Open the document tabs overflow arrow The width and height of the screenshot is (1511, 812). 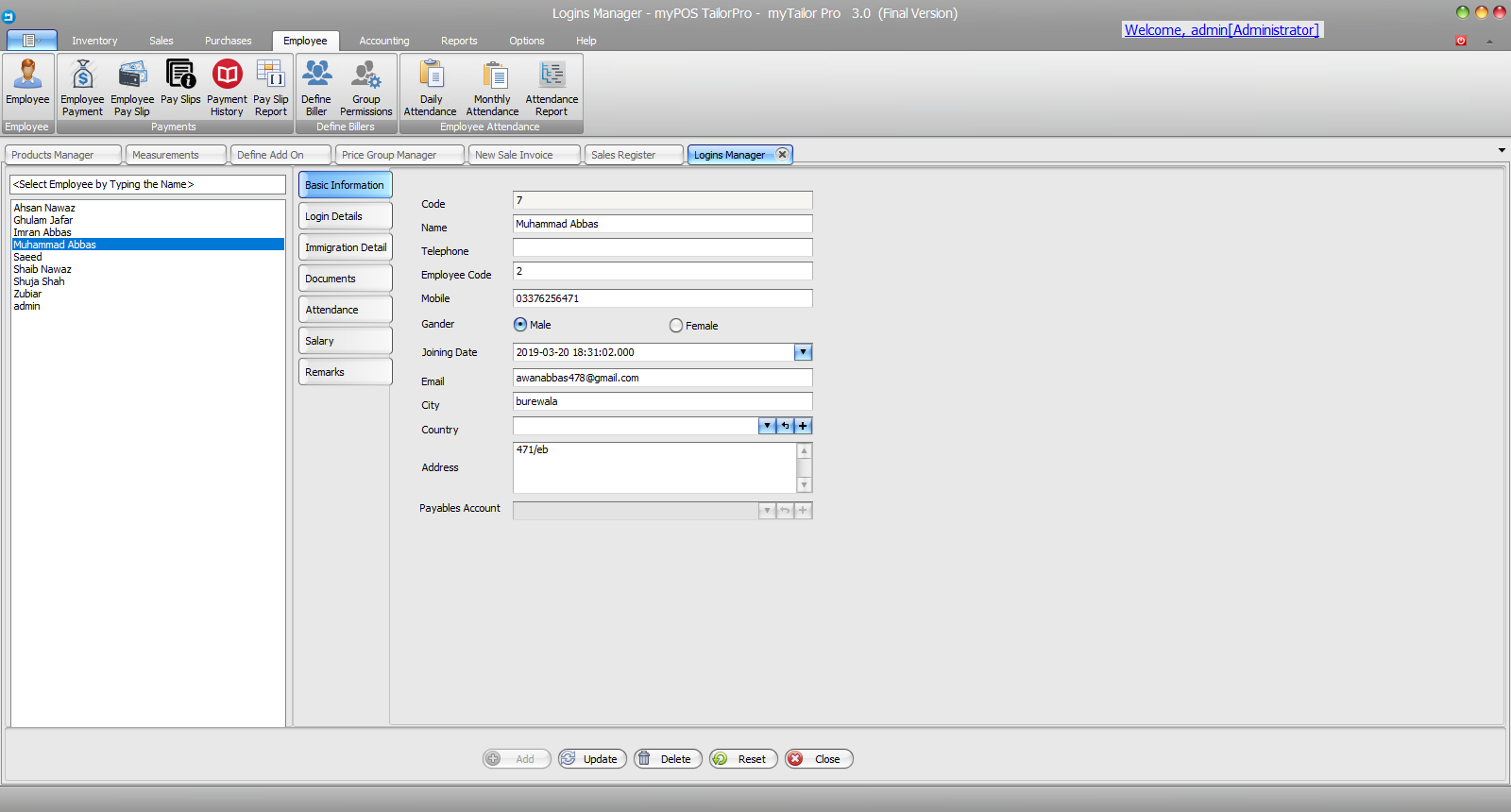(x=1502, y=150)
